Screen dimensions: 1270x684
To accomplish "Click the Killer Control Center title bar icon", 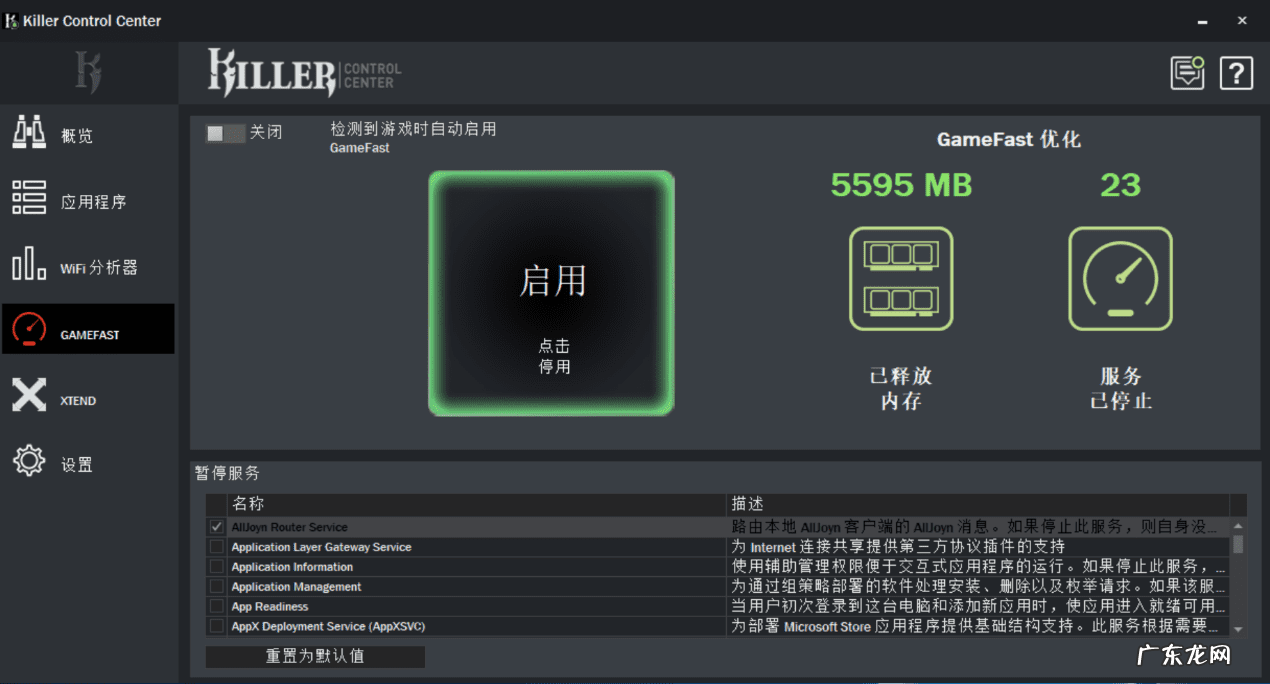I will [x=11, y=20].
